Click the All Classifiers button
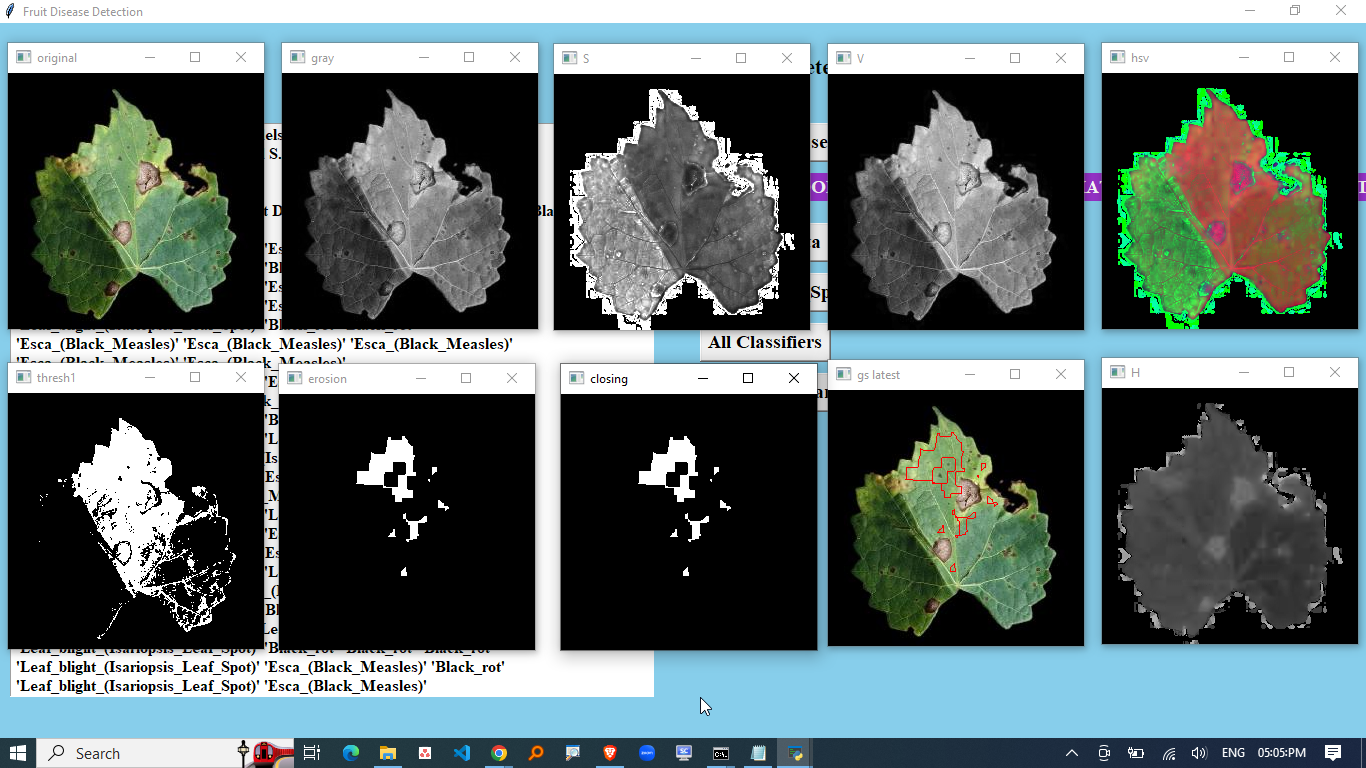 click(764, 342)
